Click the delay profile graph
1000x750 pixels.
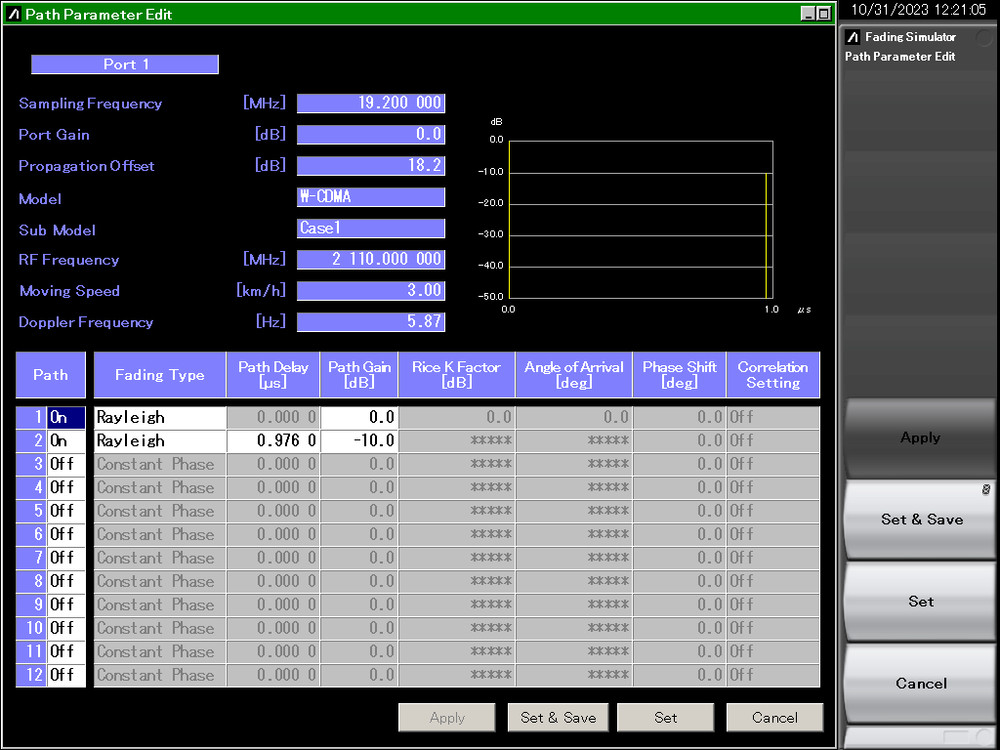coord(641,219)
